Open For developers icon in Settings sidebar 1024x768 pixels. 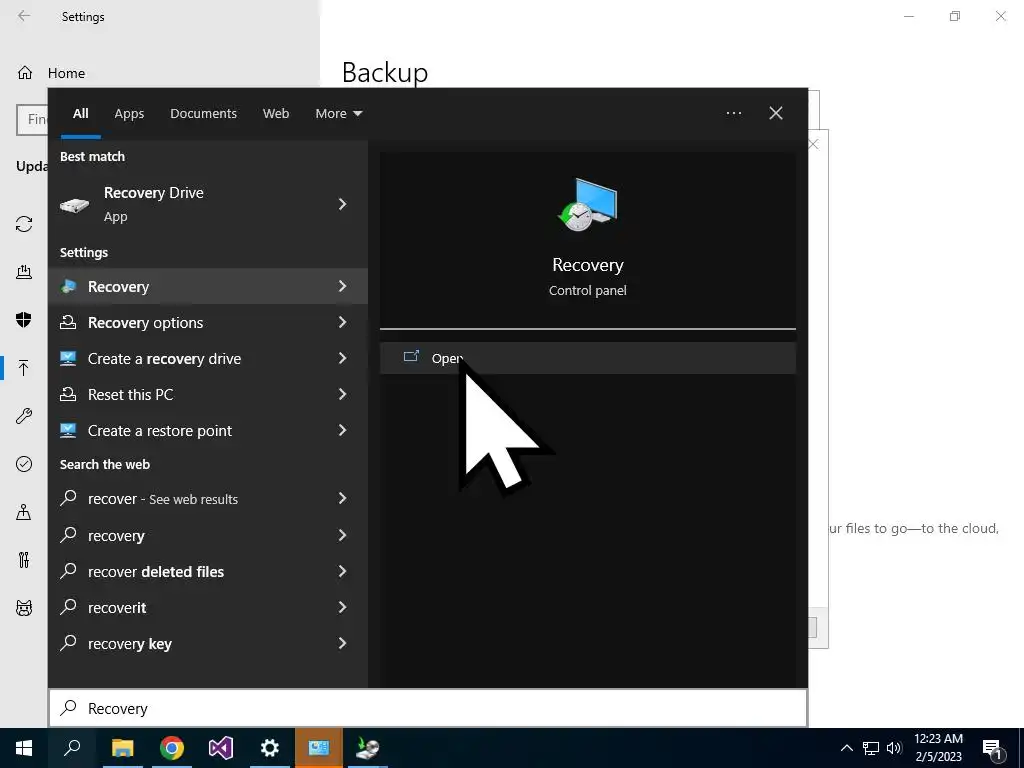click(24, 560)
